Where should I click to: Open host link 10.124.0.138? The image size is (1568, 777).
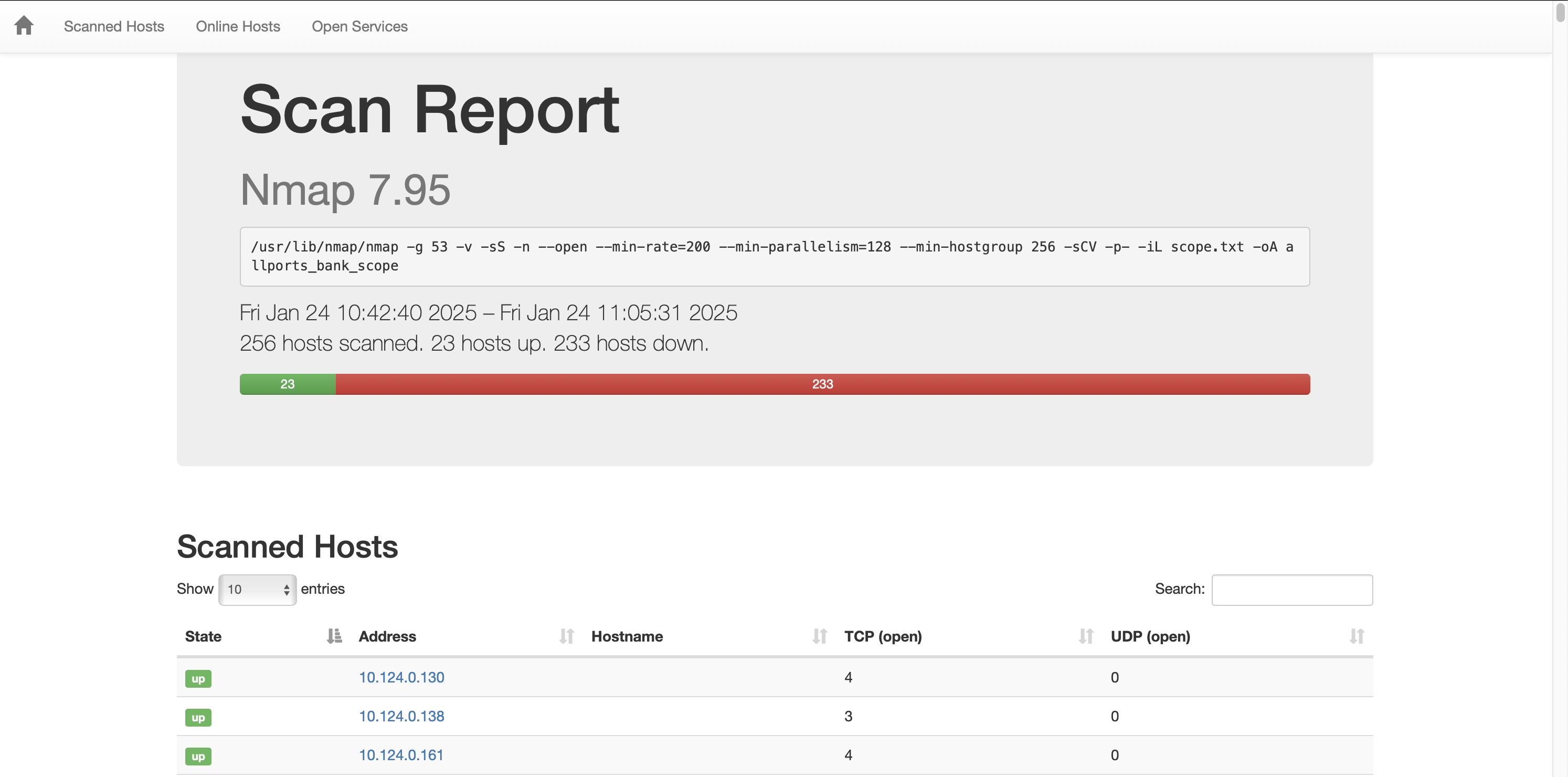402,716
